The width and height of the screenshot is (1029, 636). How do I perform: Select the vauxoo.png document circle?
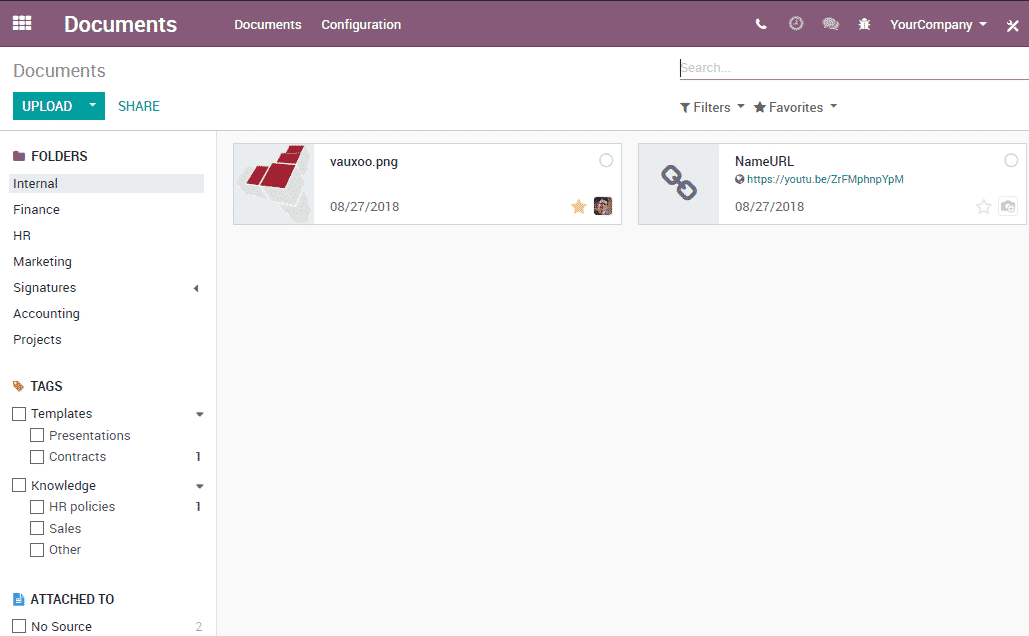tap(606, 161)
